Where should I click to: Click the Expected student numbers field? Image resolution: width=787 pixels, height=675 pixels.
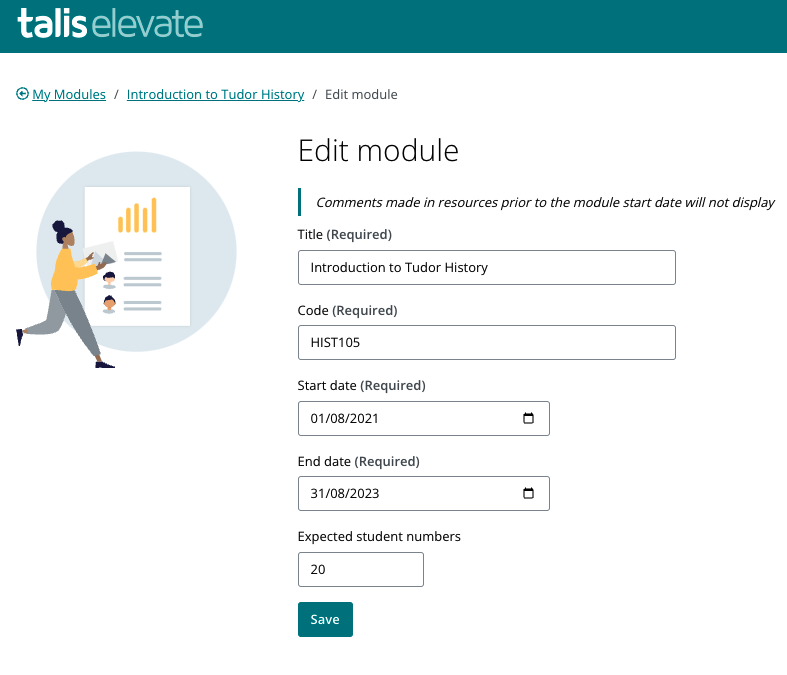click(x=361, y=570)
